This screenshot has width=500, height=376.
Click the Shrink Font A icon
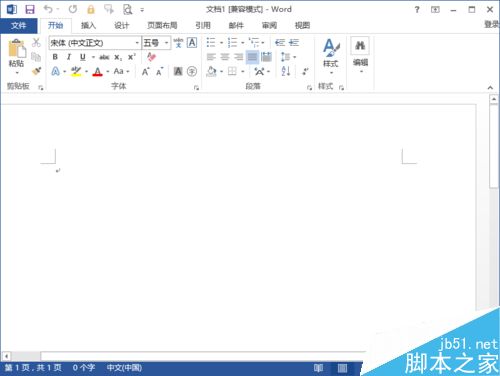point(160,71)
